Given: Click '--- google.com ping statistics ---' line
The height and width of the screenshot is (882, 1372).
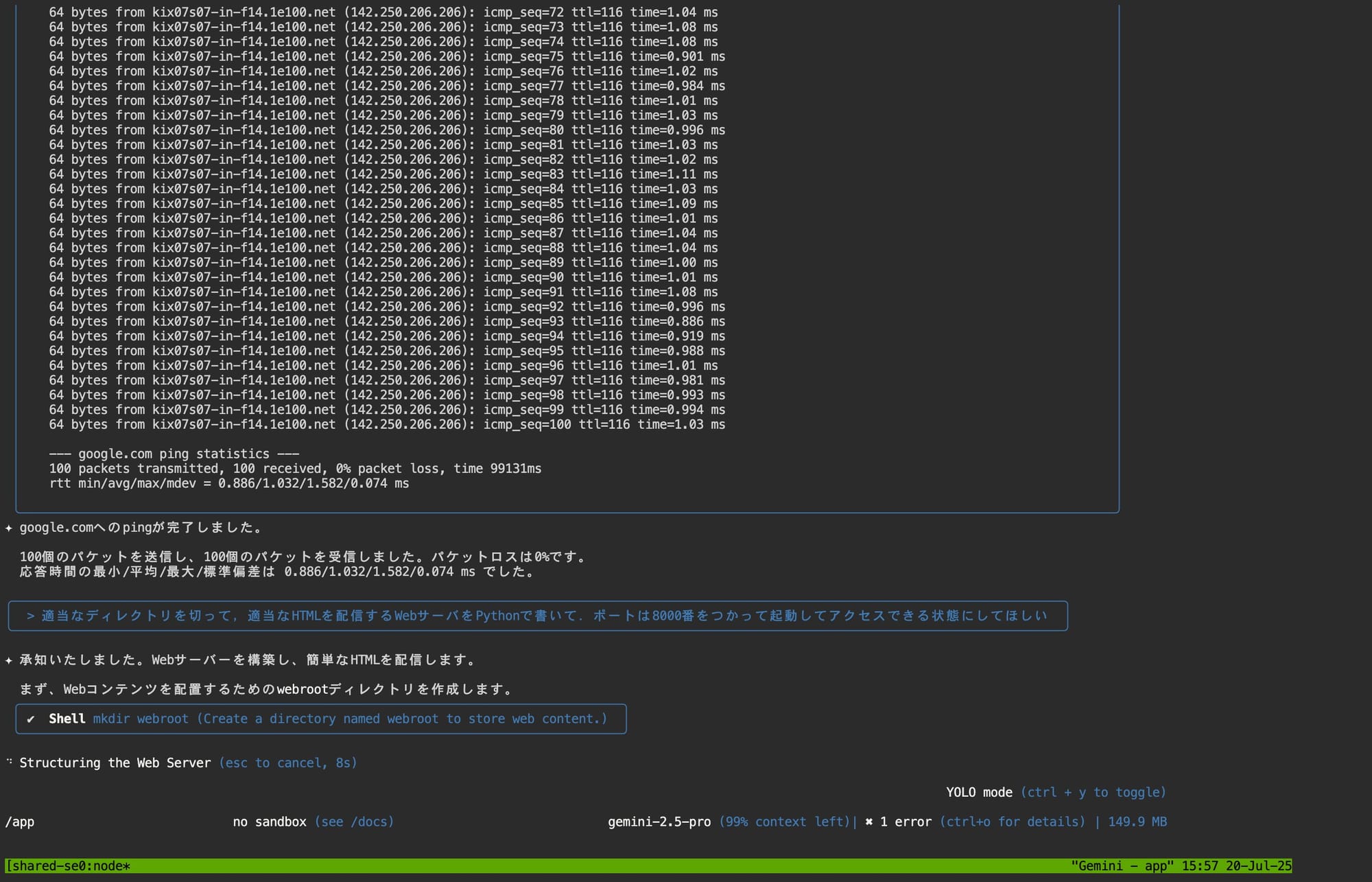Looking at the screenshot, I should 174,454.
